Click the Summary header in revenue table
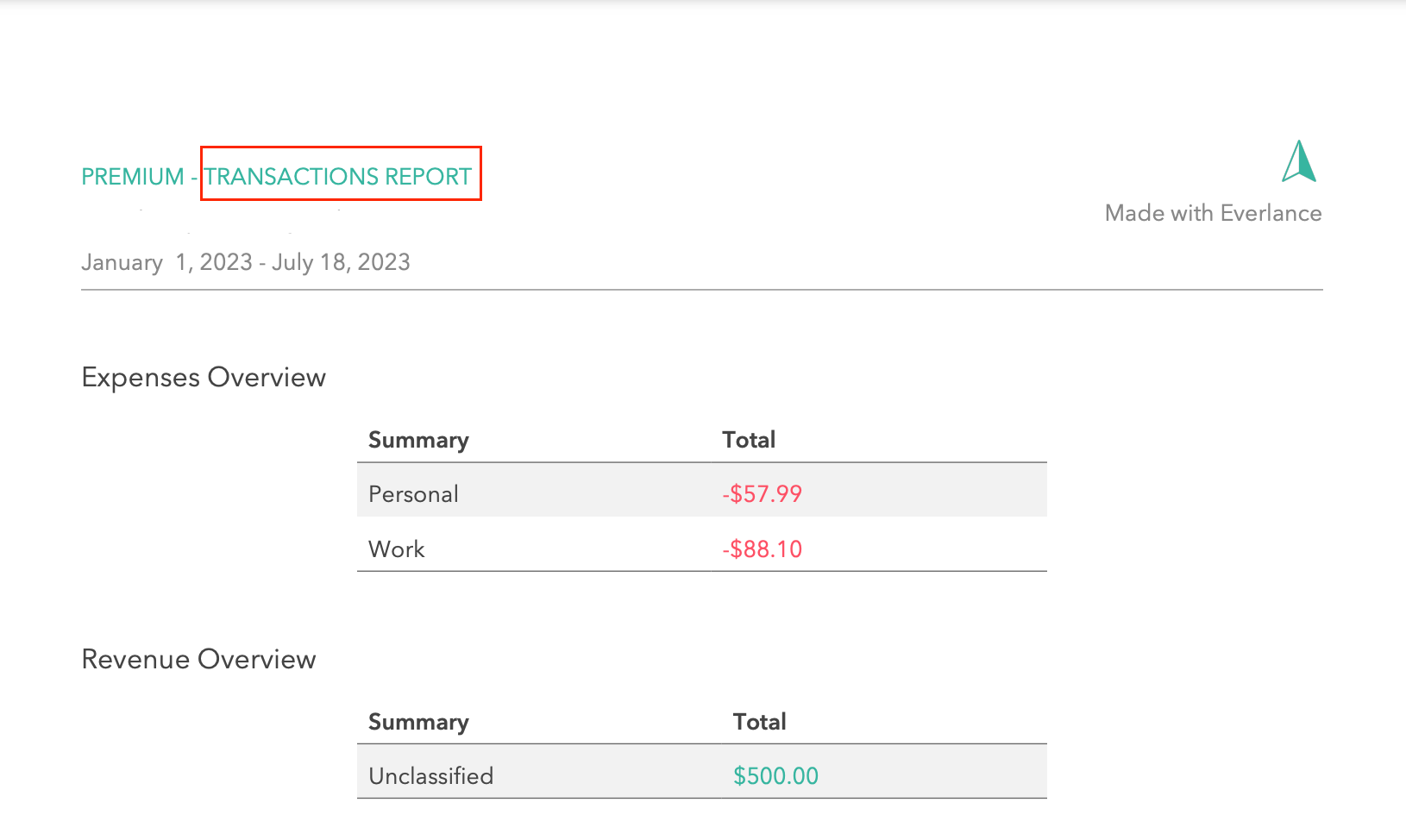The height and width of the screenshot is (840, 1406). [x=418, y=722]
